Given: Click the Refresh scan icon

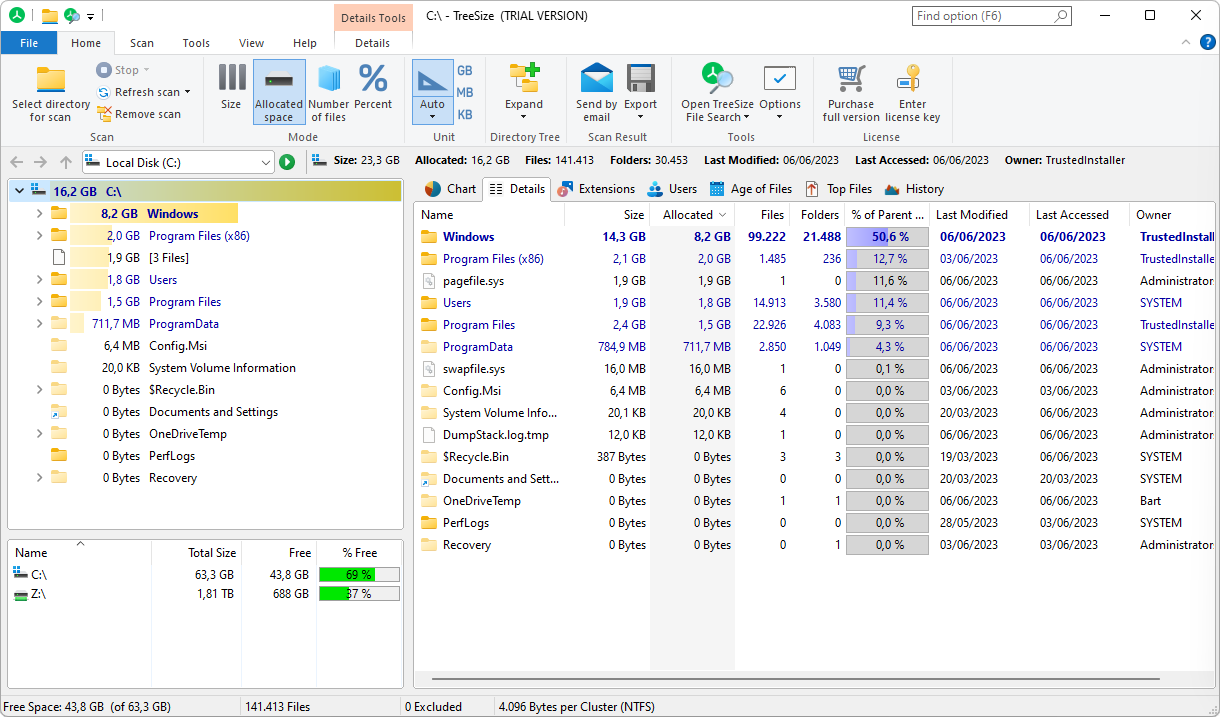Looking at the screenshot, I should click(x=104, y=92).
